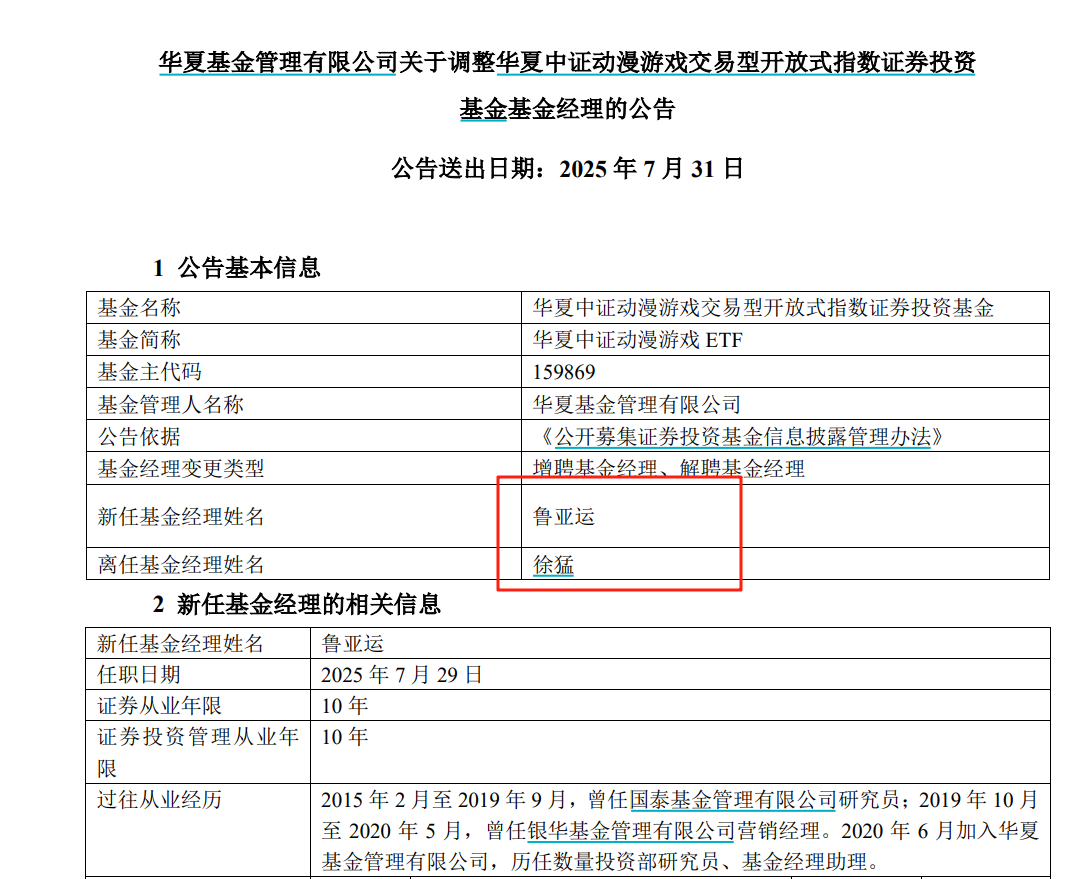Click the appointment date '2025年7月29日'
This screenshot has width=1092, height=879.
[x=402, y=674]
